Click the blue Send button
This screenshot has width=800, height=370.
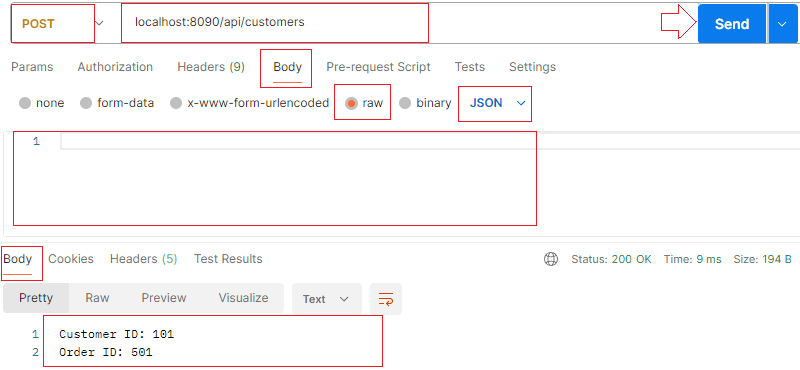[x=732, y=24]
